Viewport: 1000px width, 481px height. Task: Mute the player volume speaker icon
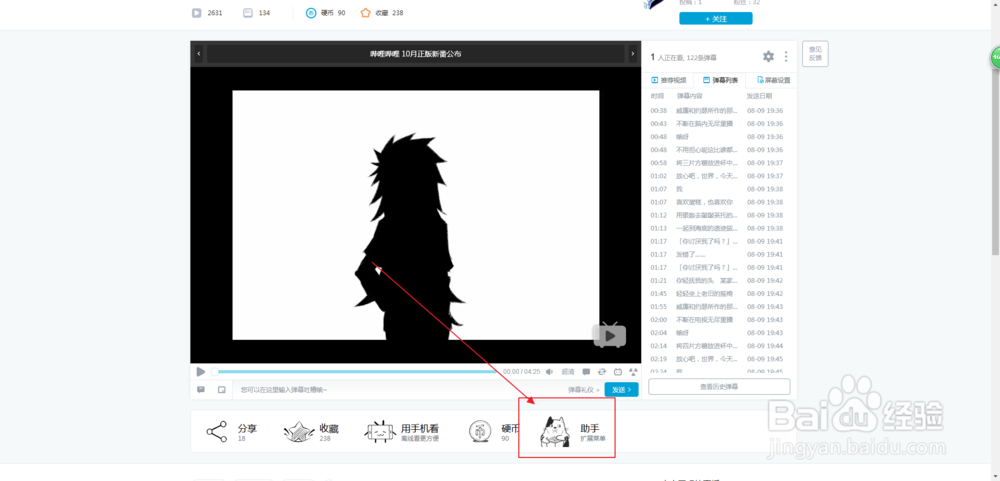click(x=549, y=371)
